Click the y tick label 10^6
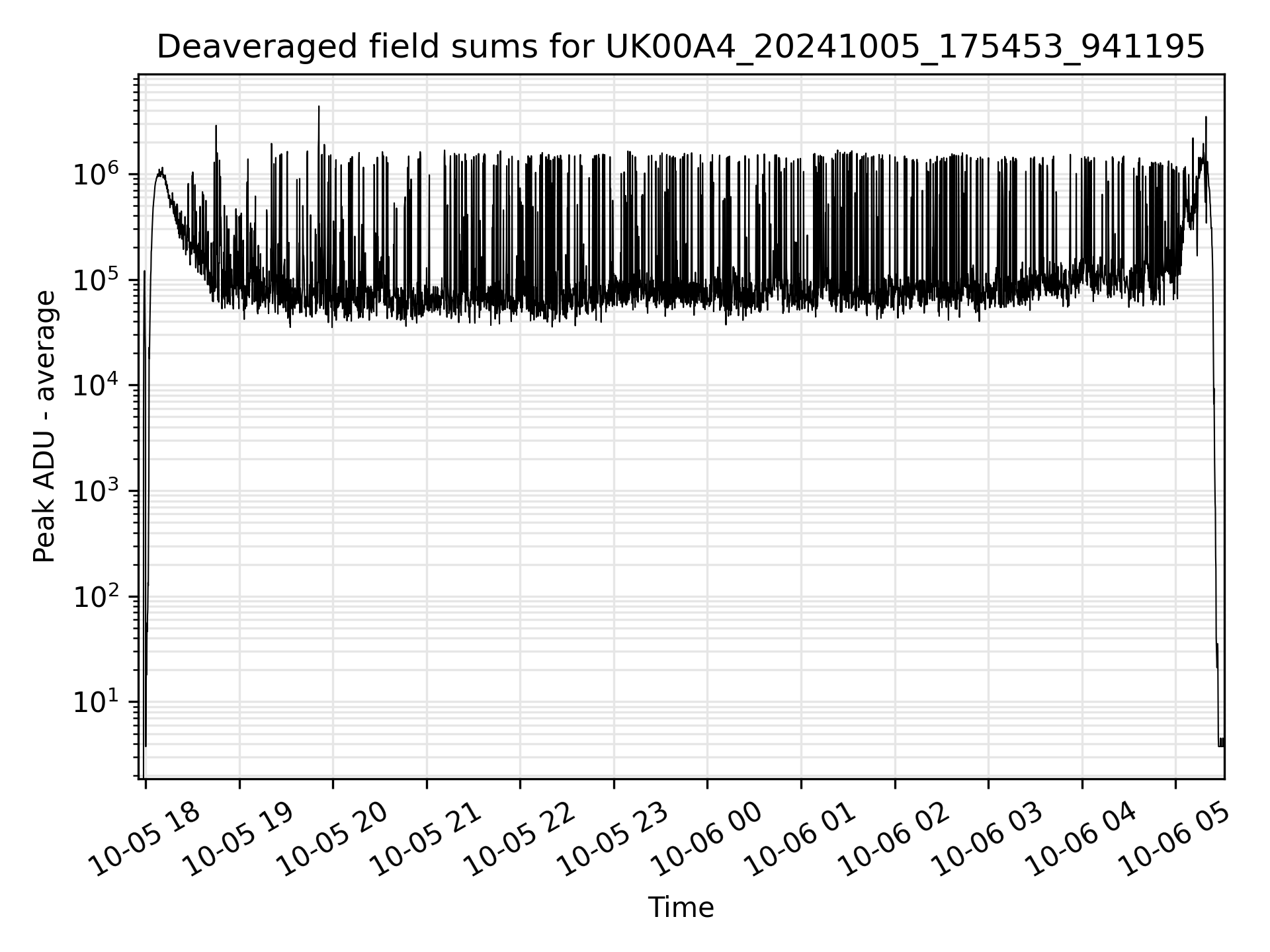Screen dimensions: 1270x952 point(97,173)
